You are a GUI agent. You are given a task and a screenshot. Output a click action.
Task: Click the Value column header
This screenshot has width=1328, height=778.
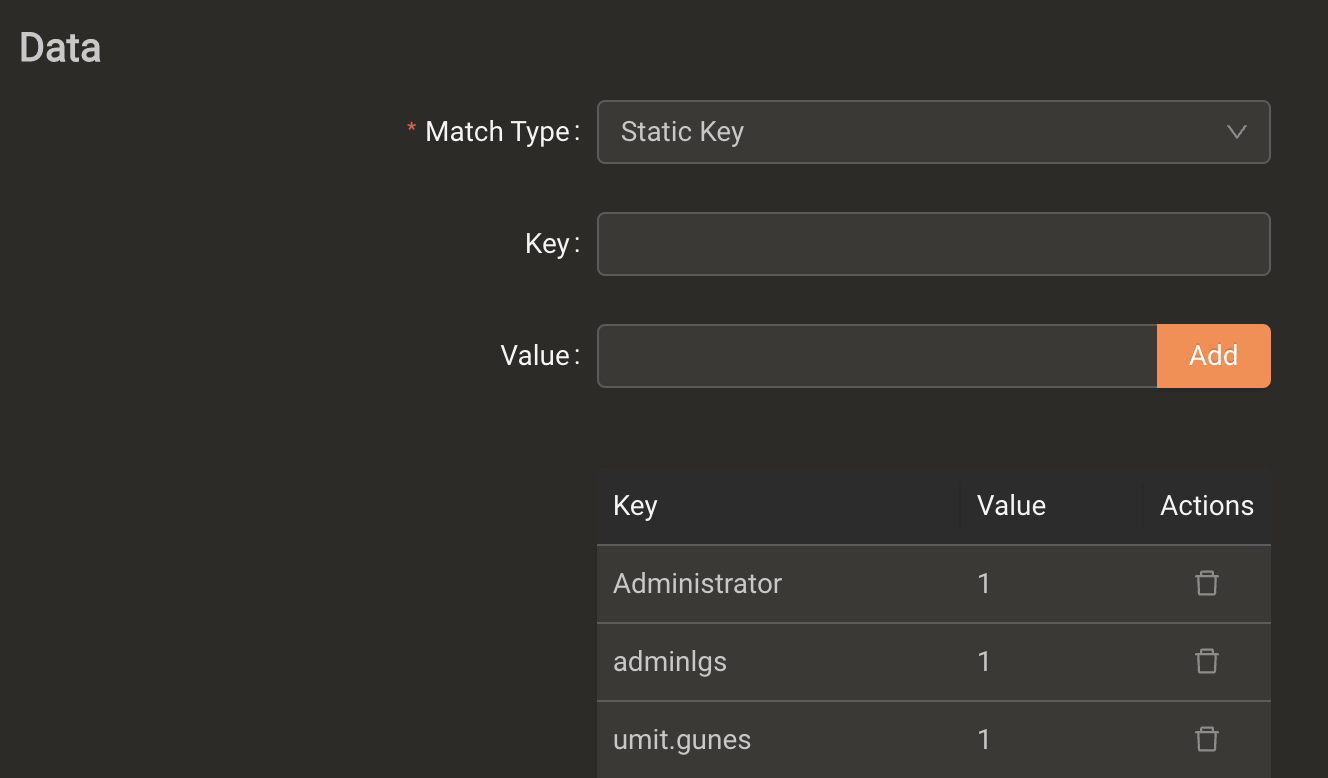[1052, 506]
